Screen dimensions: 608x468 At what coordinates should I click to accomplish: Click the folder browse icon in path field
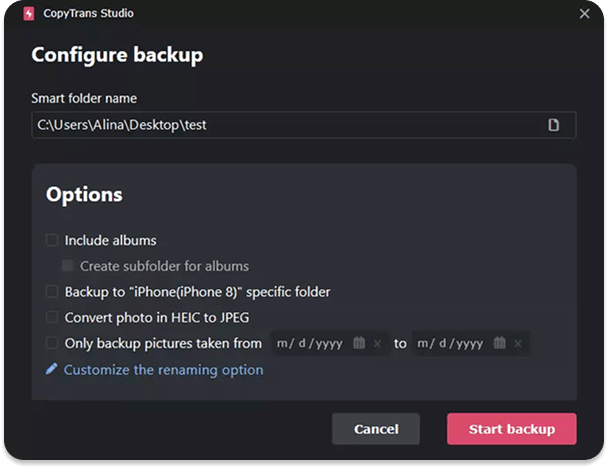point(553,125)
